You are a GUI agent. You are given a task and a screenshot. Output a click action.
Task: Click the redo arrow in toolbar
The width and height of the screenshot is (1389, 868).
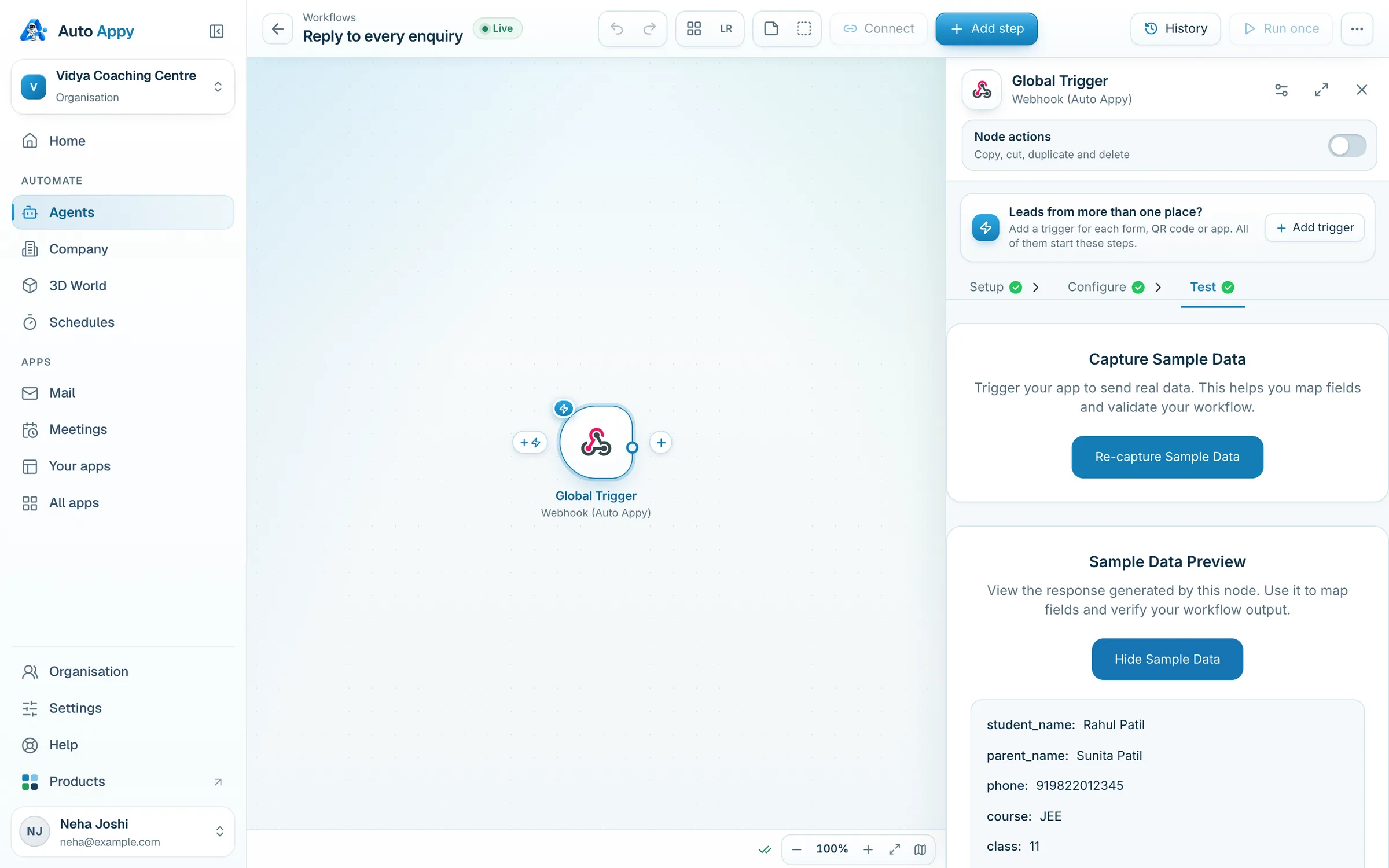tap(649, 28)
